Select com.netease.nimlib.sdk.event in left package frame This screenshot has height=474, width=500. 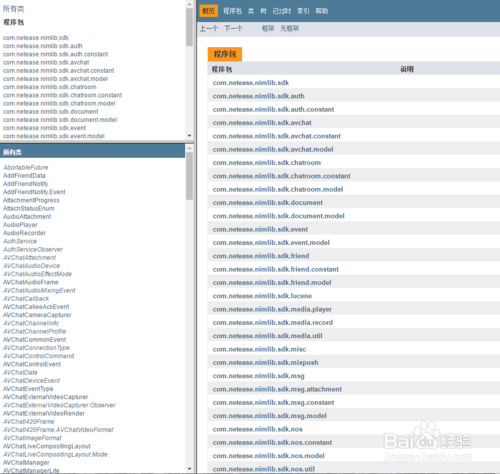click(45, 128)
